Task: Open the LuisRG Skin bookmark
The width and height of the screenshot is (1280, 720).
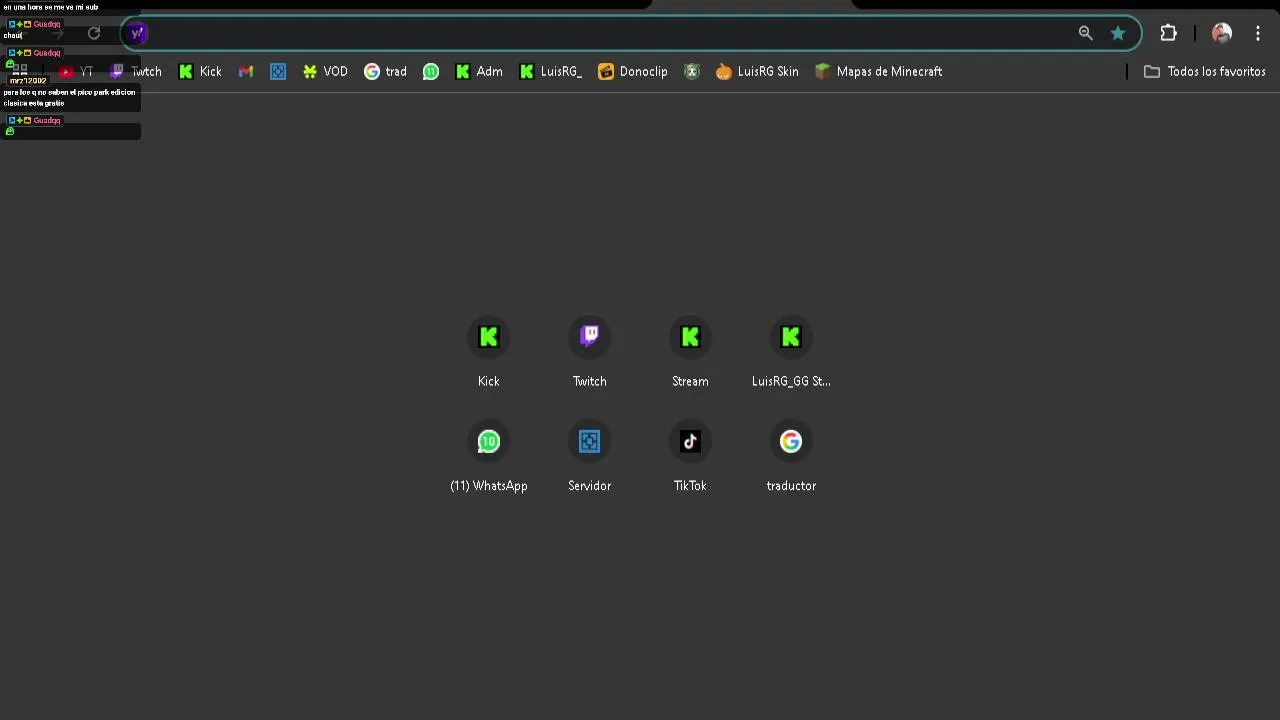Action: (x=757, y=71)
